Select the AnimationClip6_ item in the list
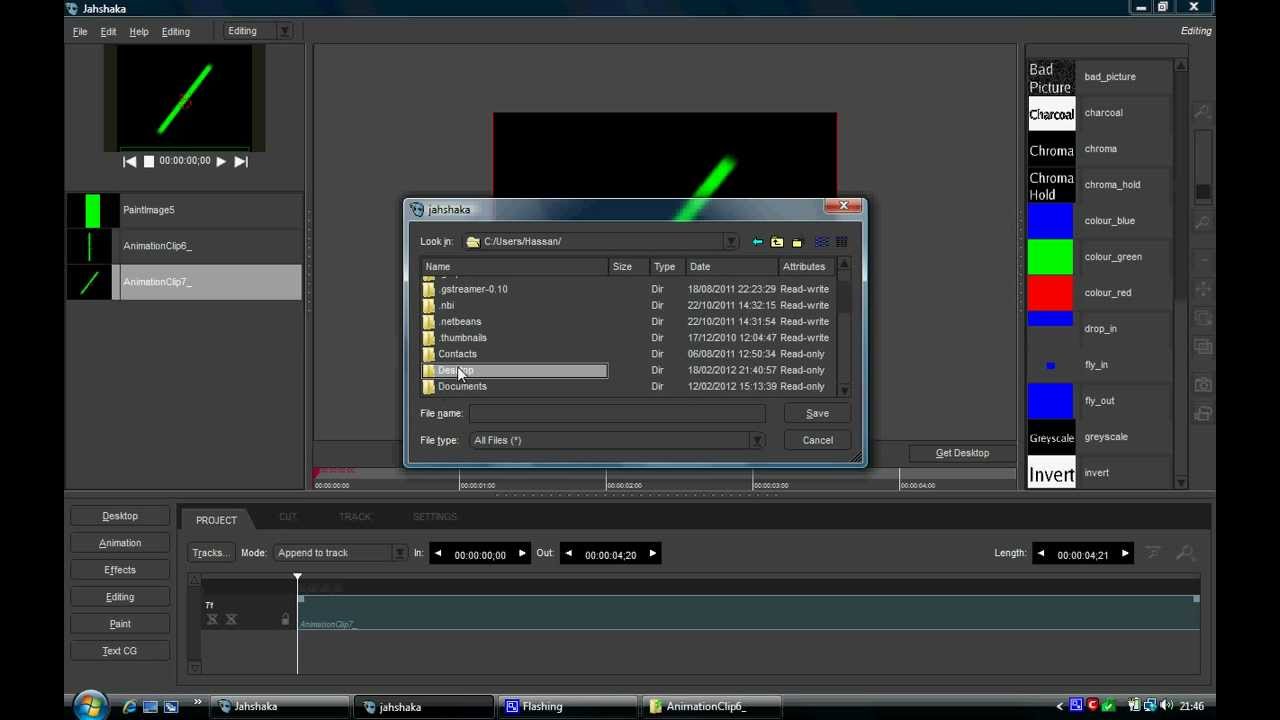 [x=184, y=246]
